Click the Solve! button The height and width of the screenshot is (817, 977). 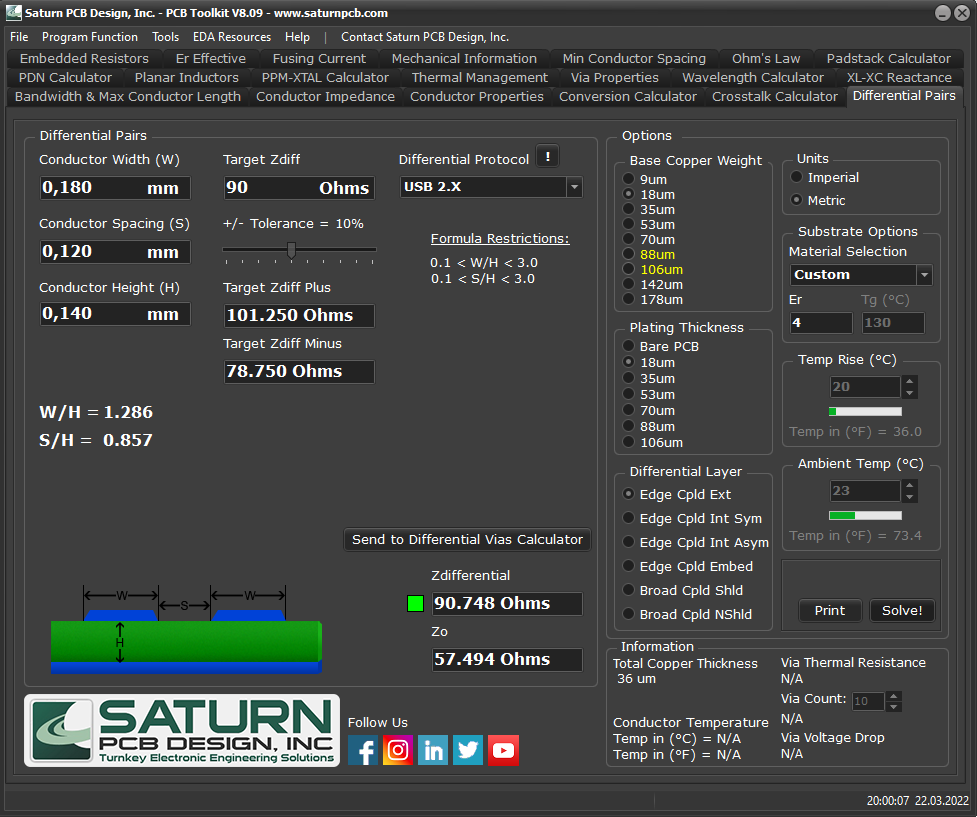[902, 611]
